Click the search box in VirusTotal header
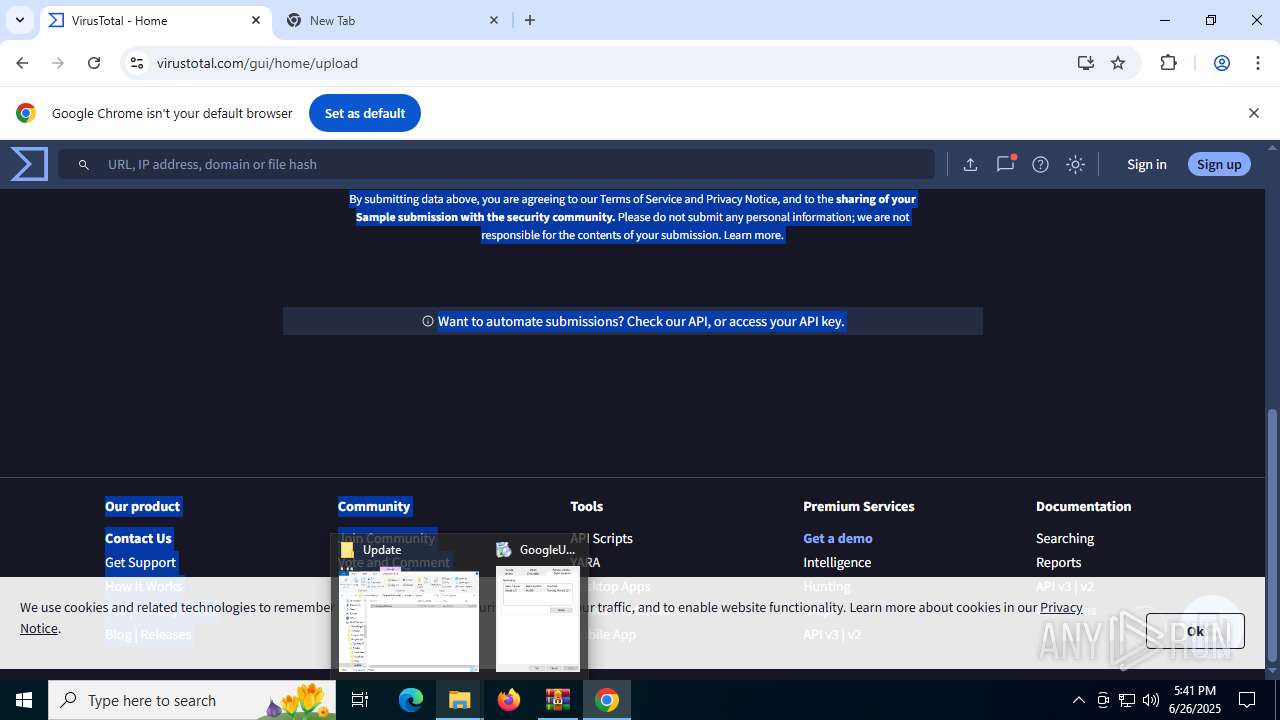The height and width of the screenshot is (720, 1280). [x=496, y=164]
